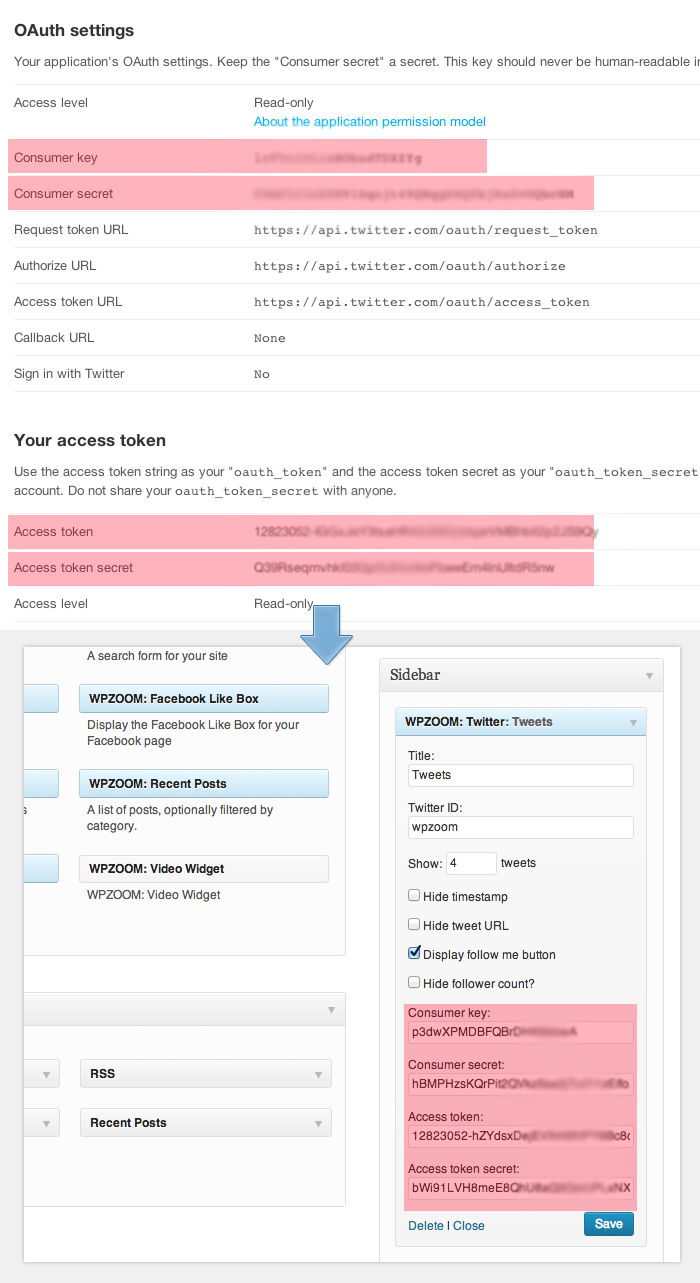Click the Read-only value under OAuth settings
This screenshot has height=1283, width=700.
[284, 103]
